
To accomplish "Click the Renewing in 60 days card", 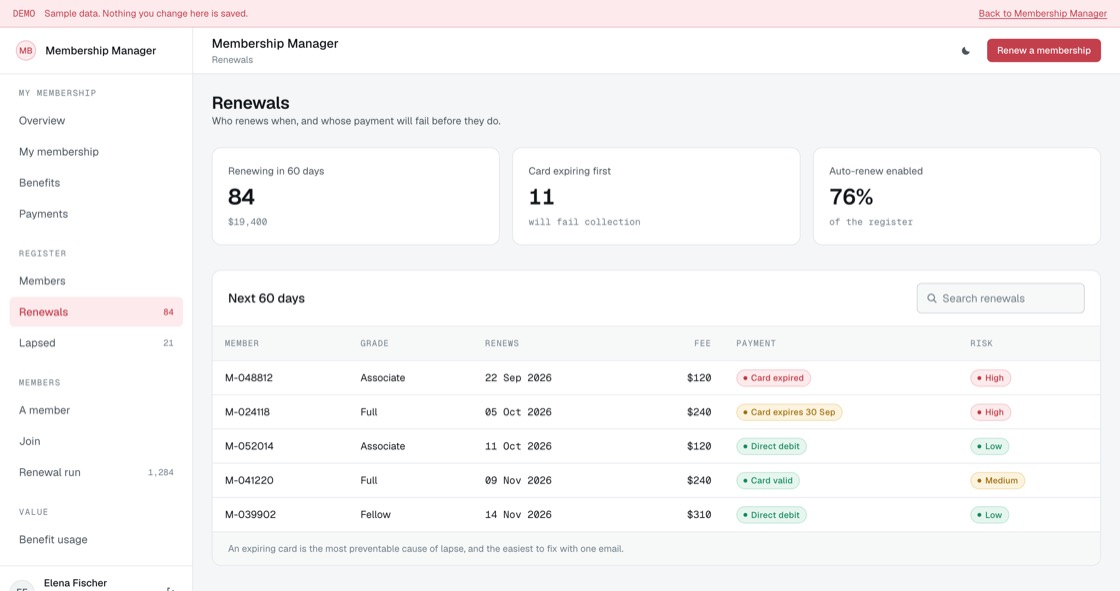I will point(356,197).
